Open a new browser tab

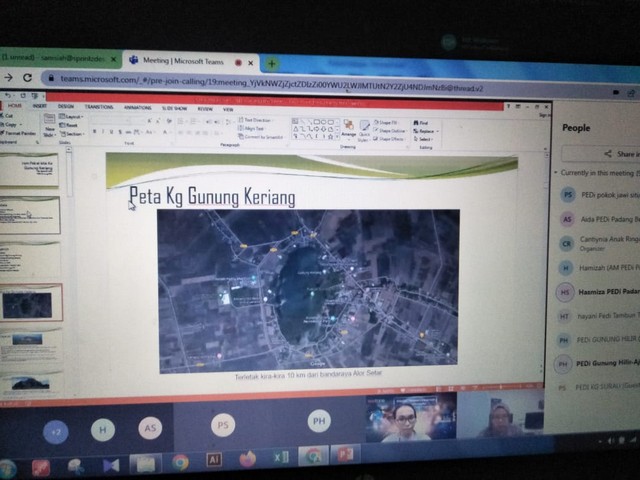[271, 62]
